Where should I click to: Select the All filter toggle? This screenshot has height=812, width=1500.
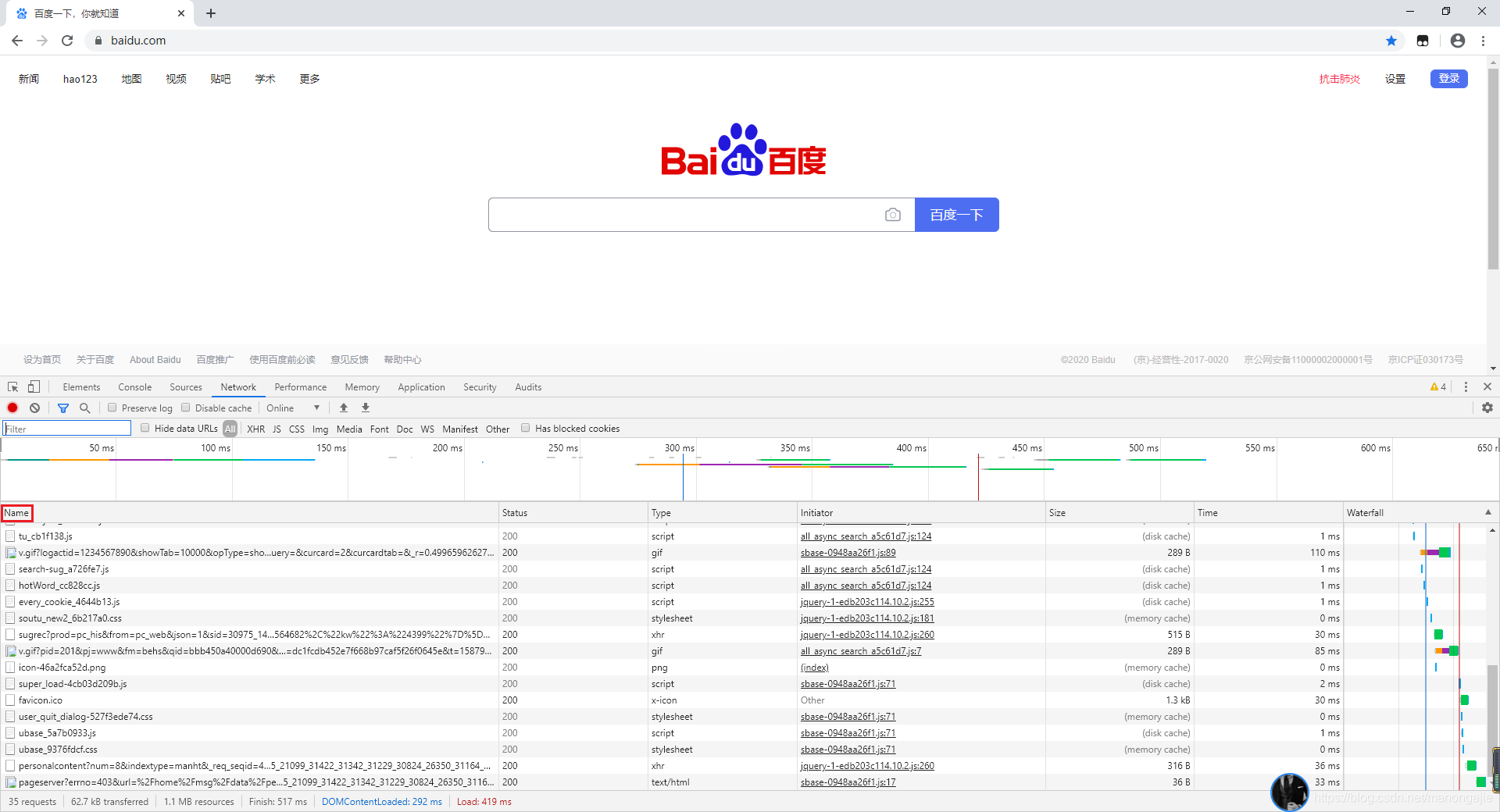click(x=230, y=429)
